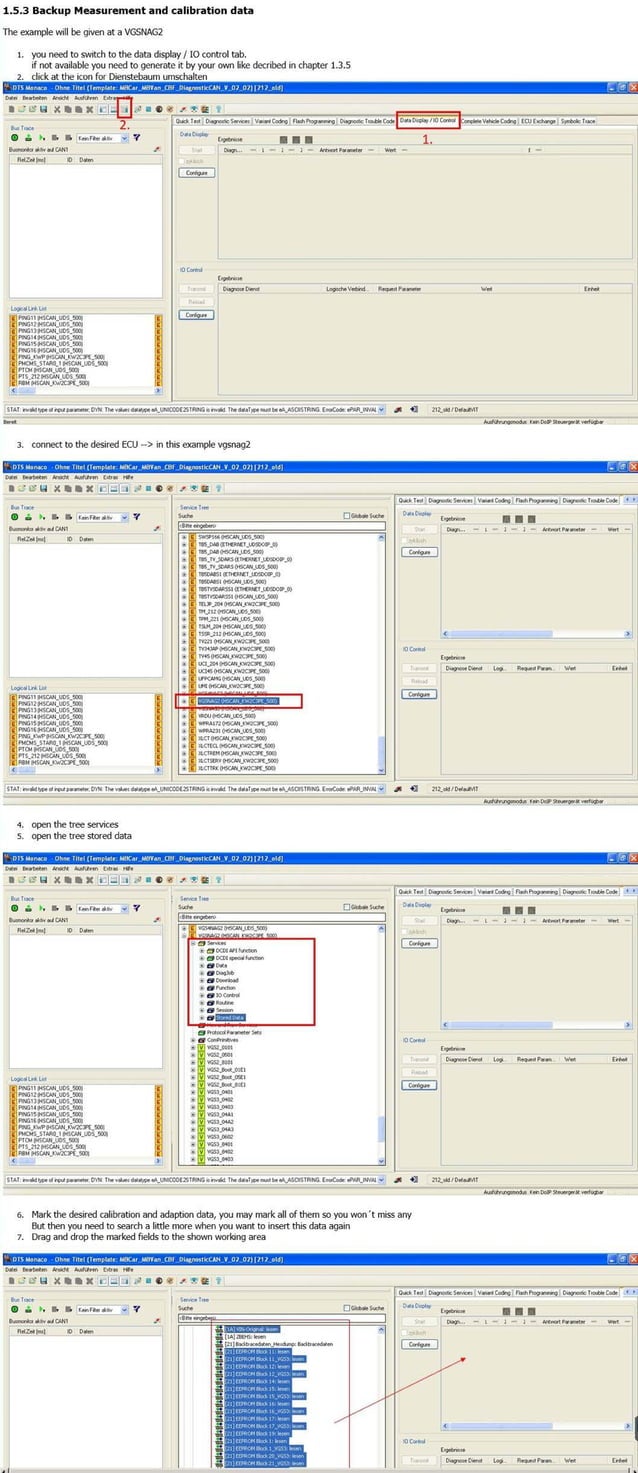
Task: Expand the XLCT node in step 3 screenshot
Action: pos(184,737)
